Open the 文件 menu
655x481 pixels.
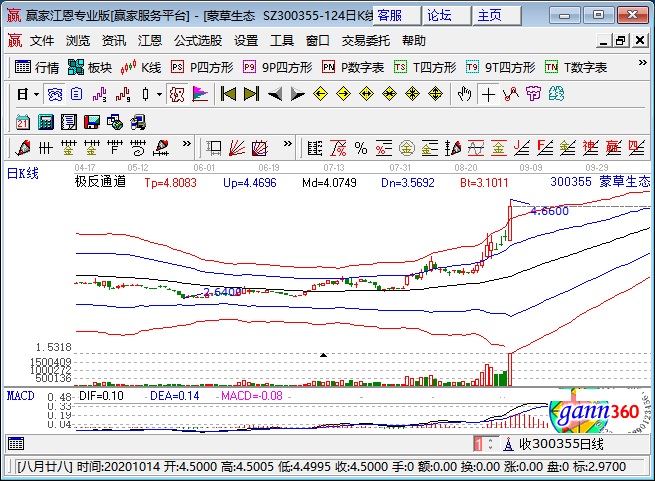pos(42,41)
